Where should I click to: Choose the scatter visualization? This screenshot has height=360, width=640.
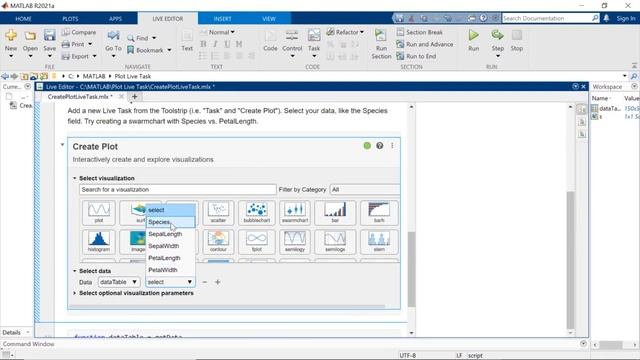coord(218,213)
